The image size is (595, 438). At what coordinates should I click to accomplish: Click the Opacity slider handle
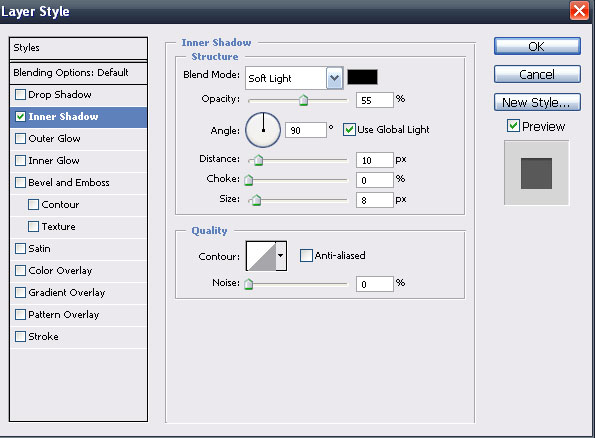pos(303,100)
